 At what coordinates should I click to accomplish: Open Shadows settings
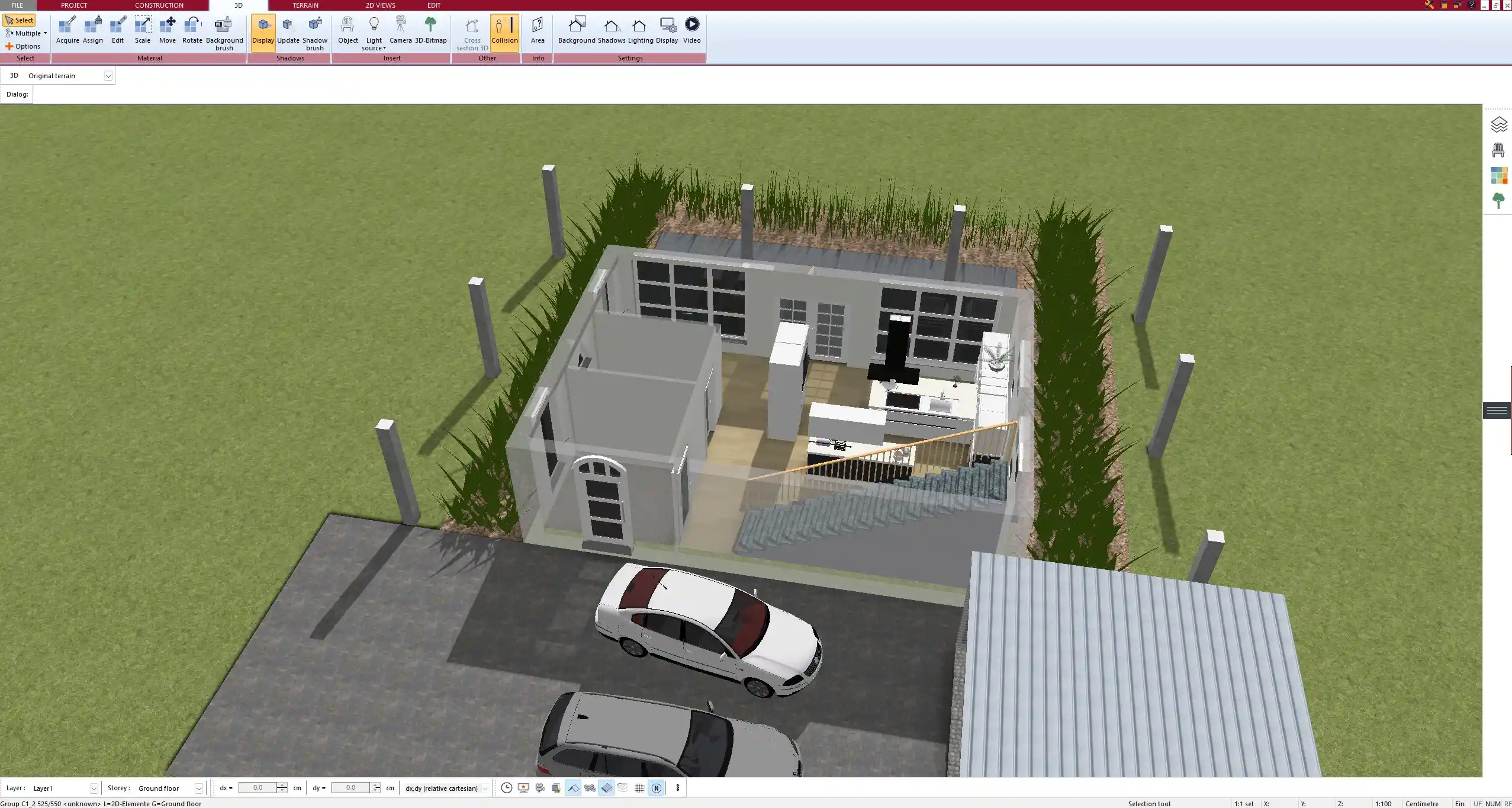coord(612,30)
